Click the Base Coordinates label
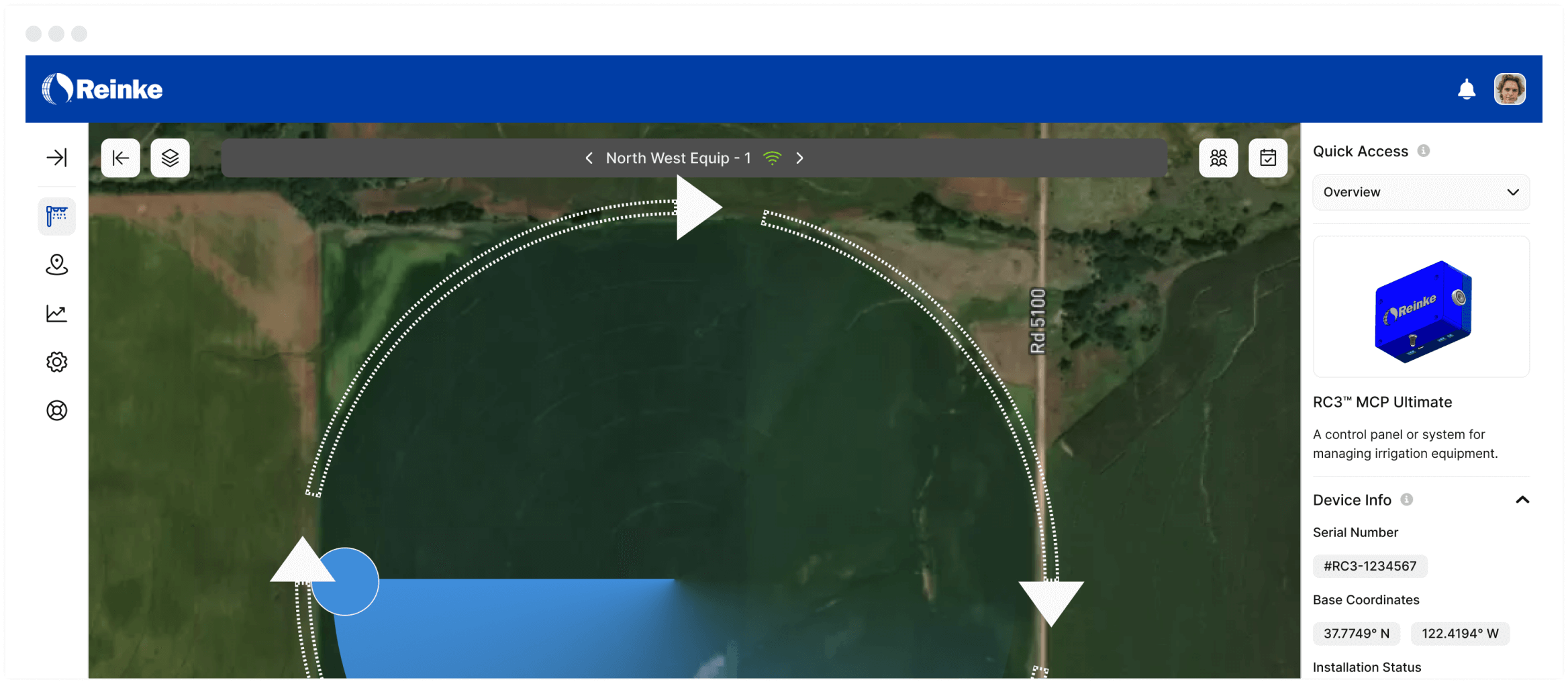 [x=1366, y=599]
